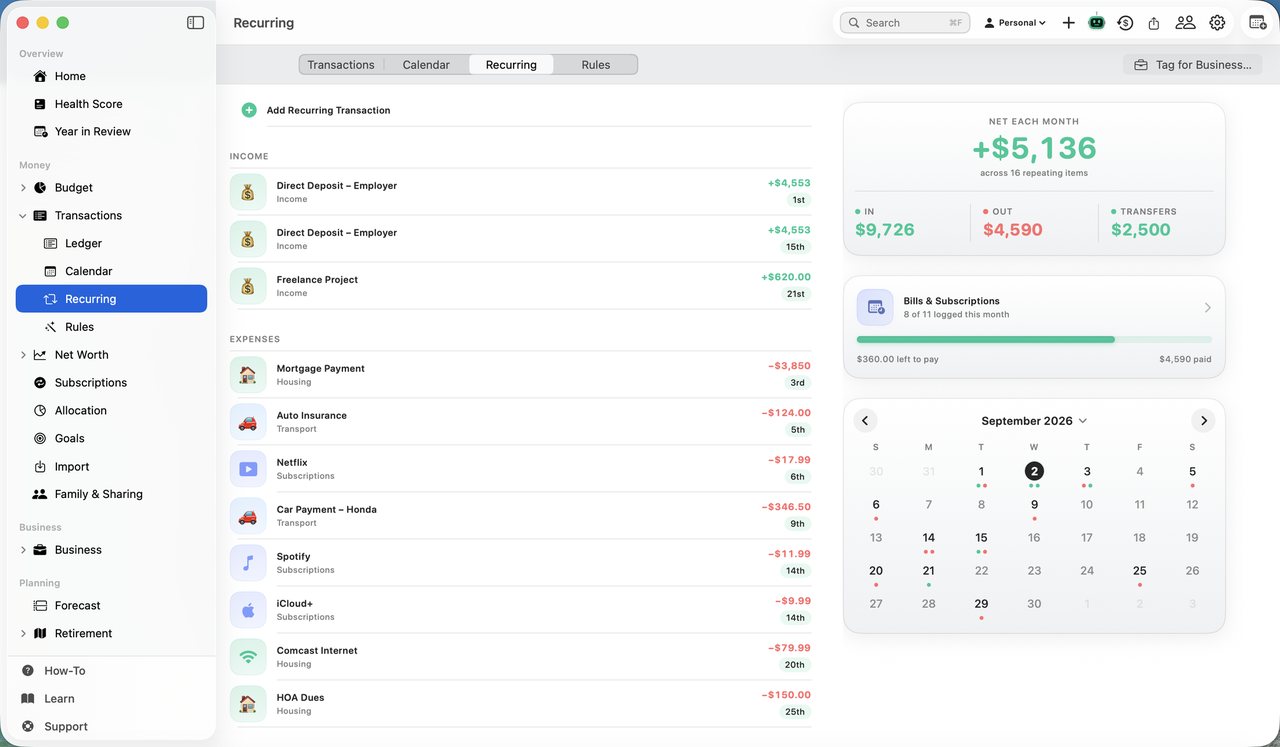Switch to the Transactions tab
The image size is (1280, 747).
pyautogui.click(x=341, y=64)
